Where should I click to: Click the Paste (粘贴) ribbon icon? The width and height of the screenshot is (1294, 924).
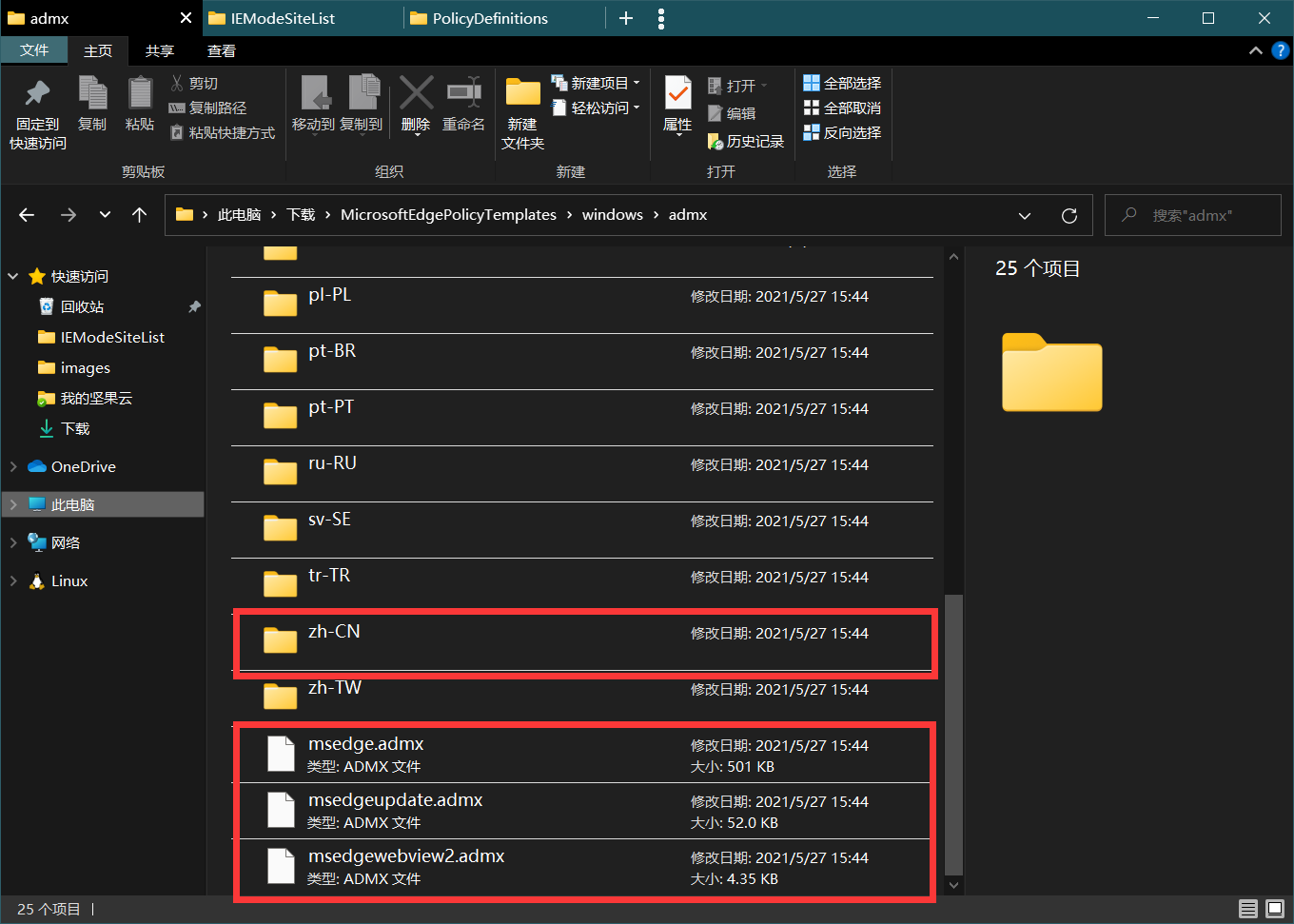pyautogui.click(x=140, y=105)
